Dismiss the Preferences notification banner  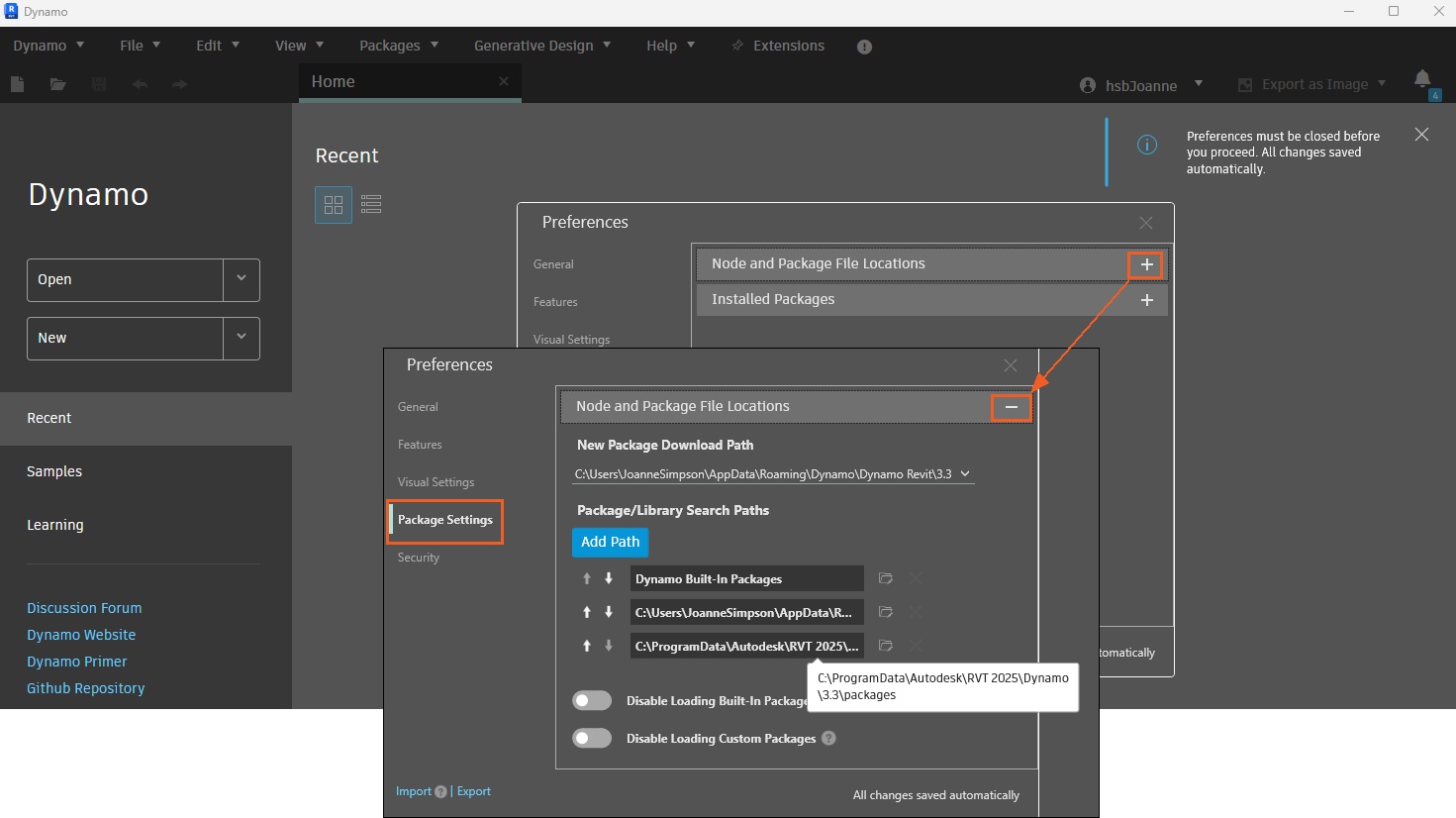click(x=1421, y=134)
